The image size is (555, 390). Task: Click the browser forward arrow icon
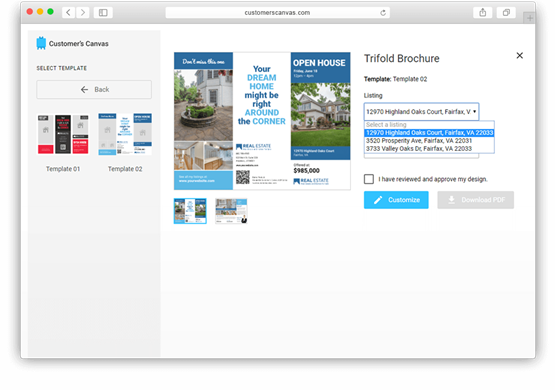(82, 12)
